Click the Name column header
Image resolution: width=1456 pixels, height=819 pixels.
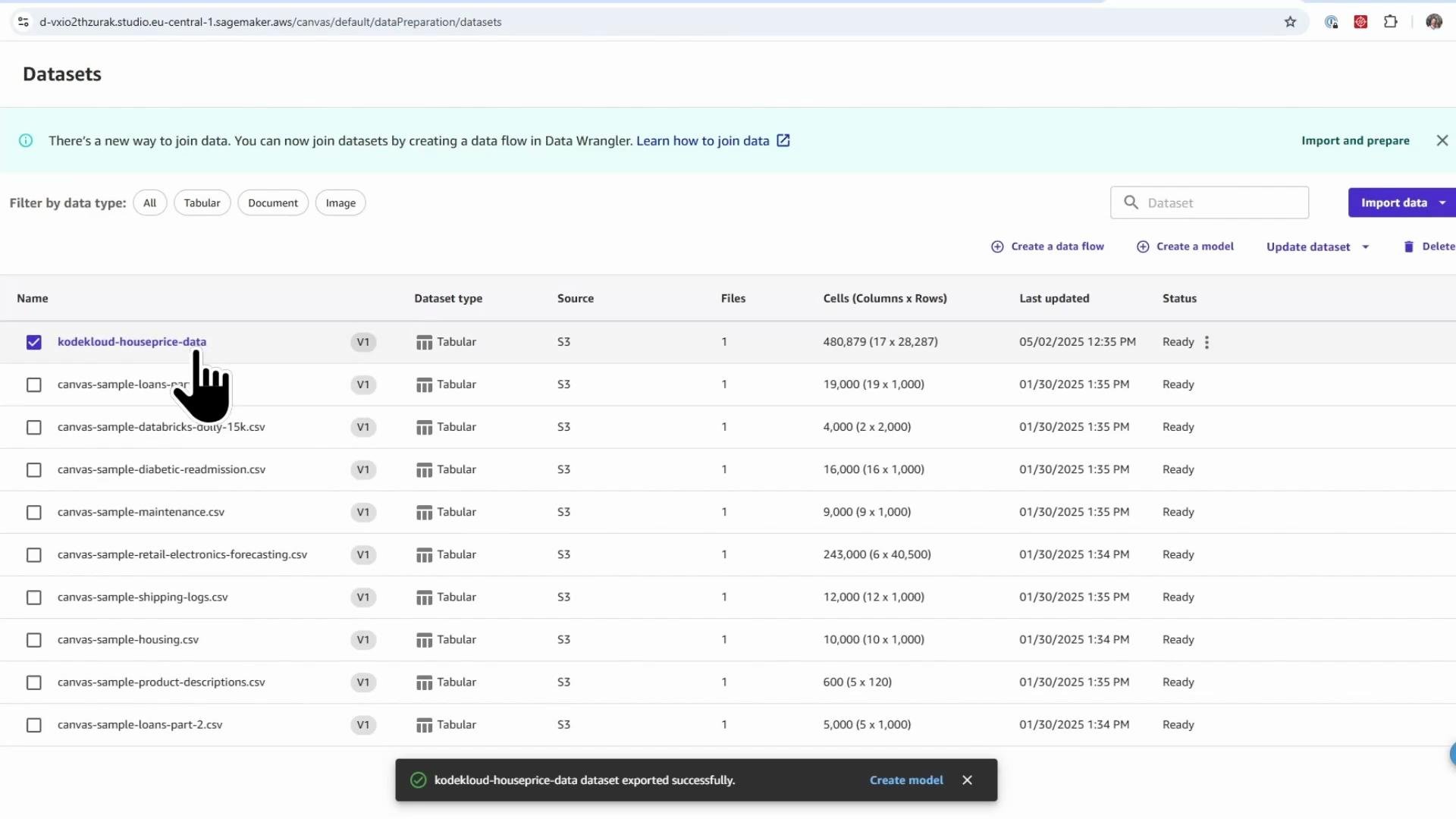pyautogui.click(x=33, y=298)
